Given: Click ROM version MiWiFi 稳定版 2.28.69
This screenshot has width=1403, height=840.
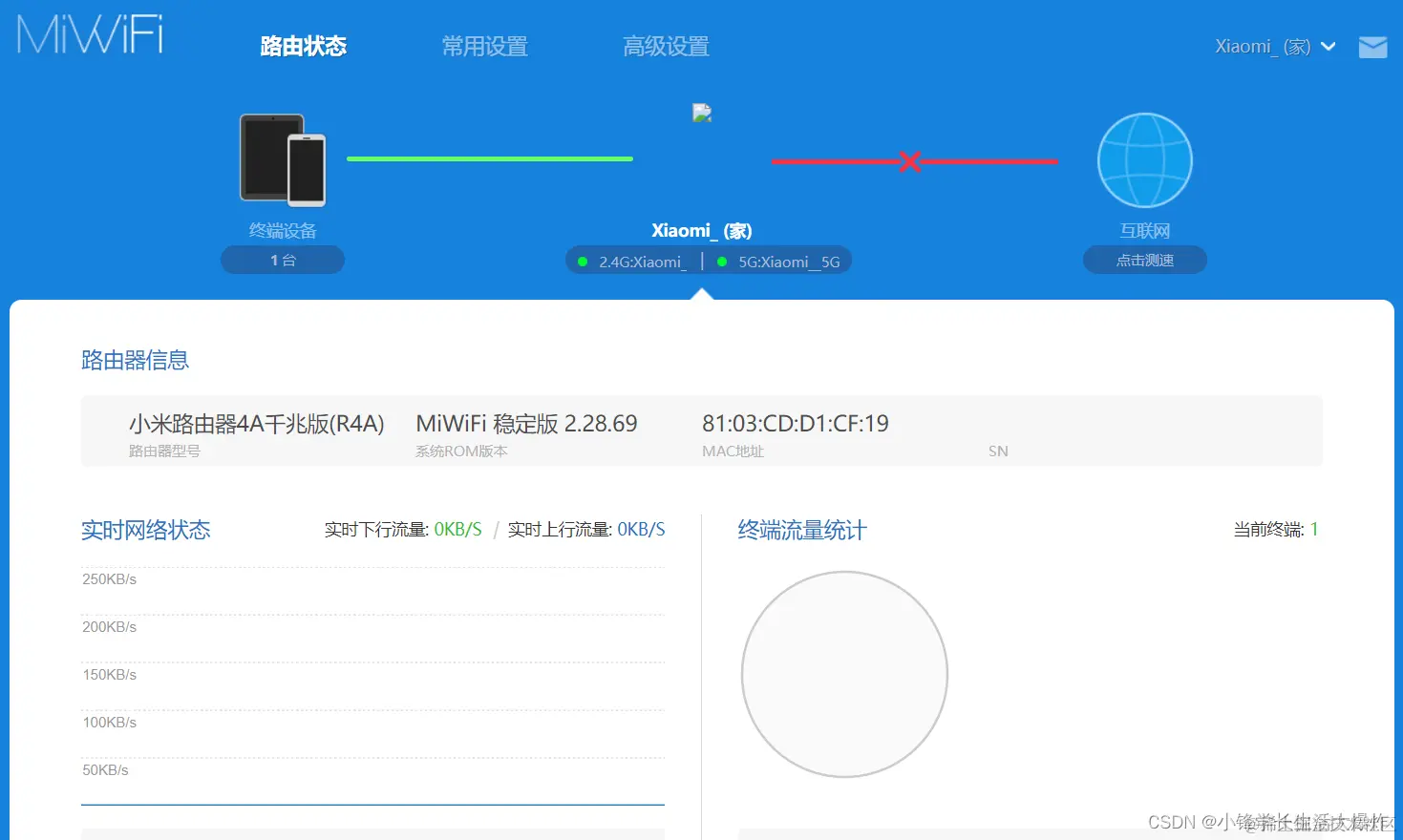Looking at the screenshot, I should click(526, 423).
